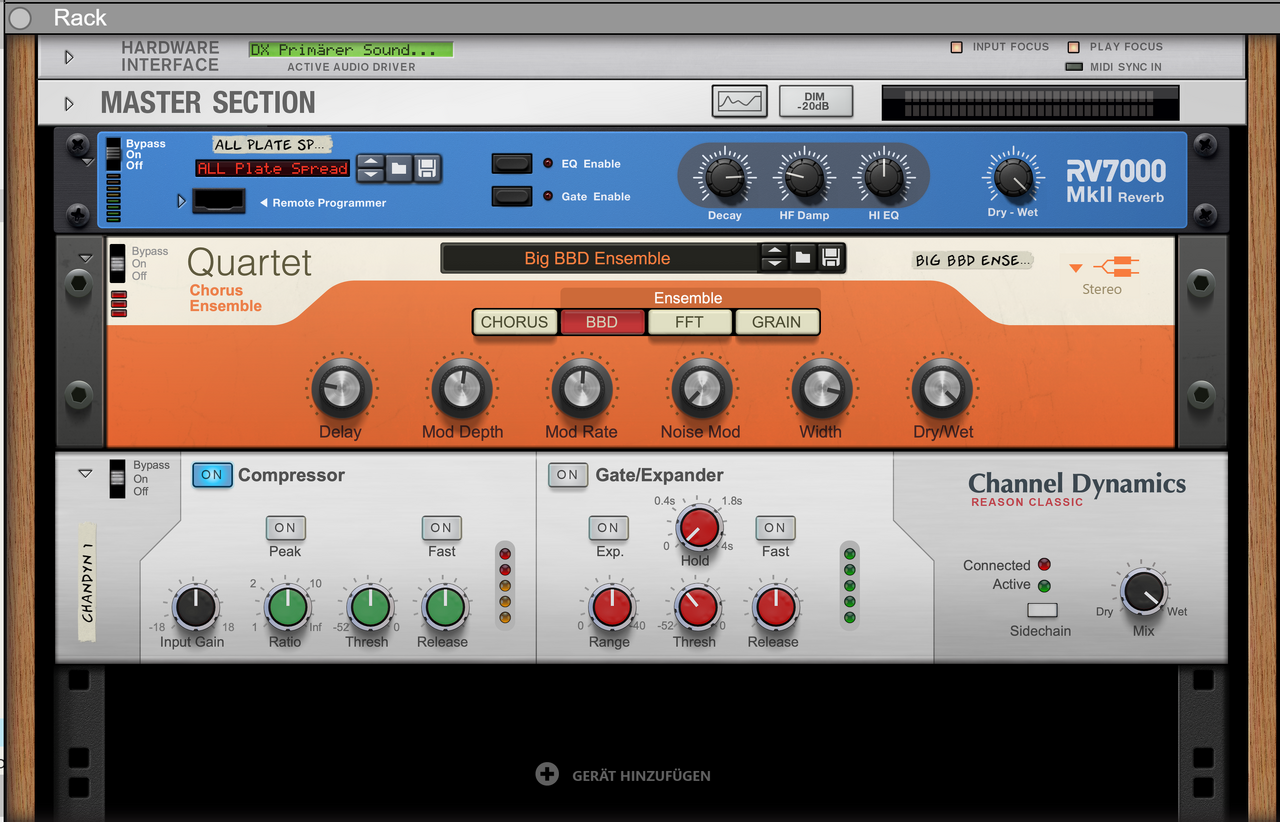Click the plus icon to add device
1280x822 pixels.
[x=547, y=774]
